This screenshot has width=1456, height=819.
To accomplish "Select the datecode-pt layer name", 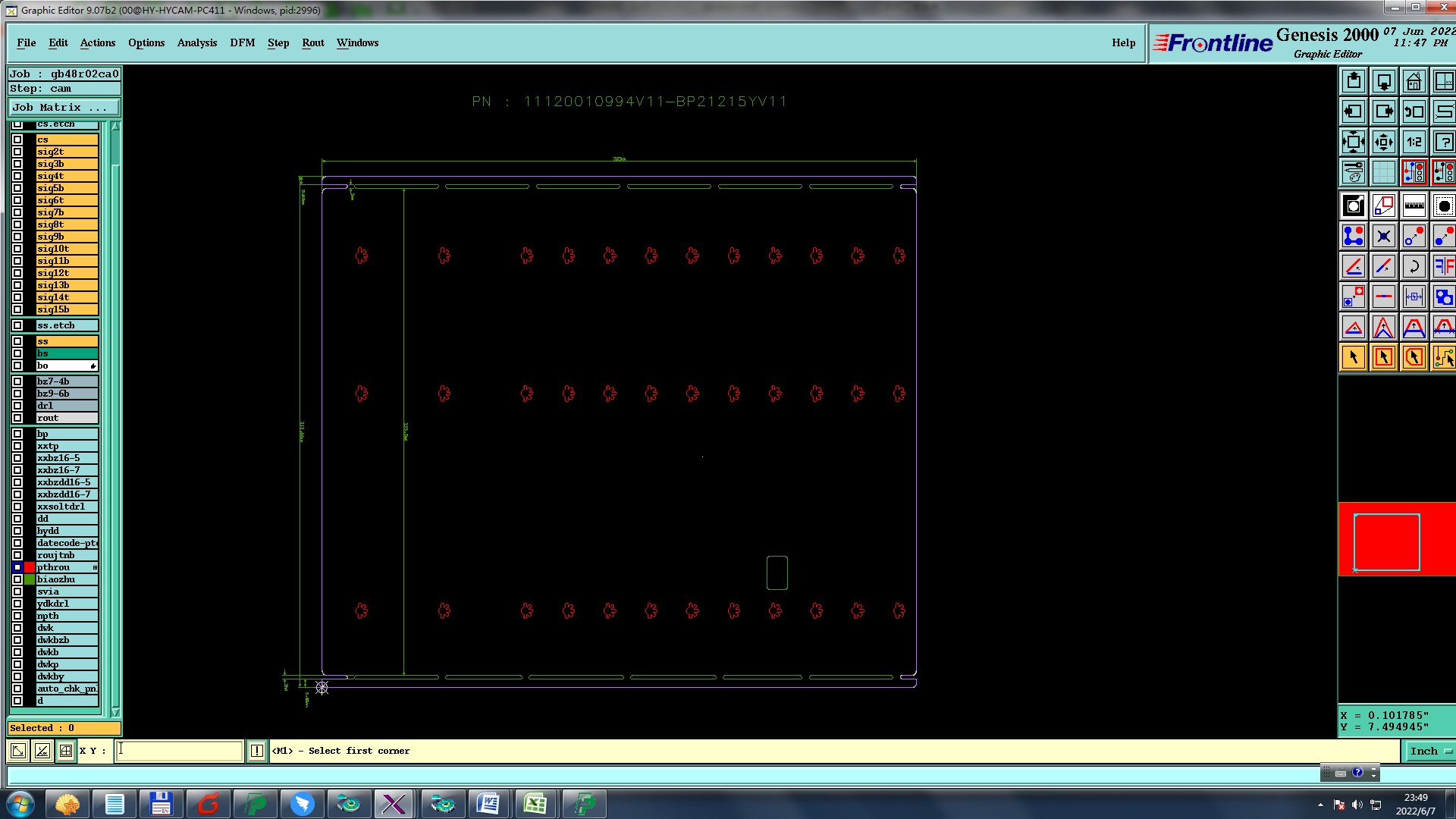I will (67, 543).
